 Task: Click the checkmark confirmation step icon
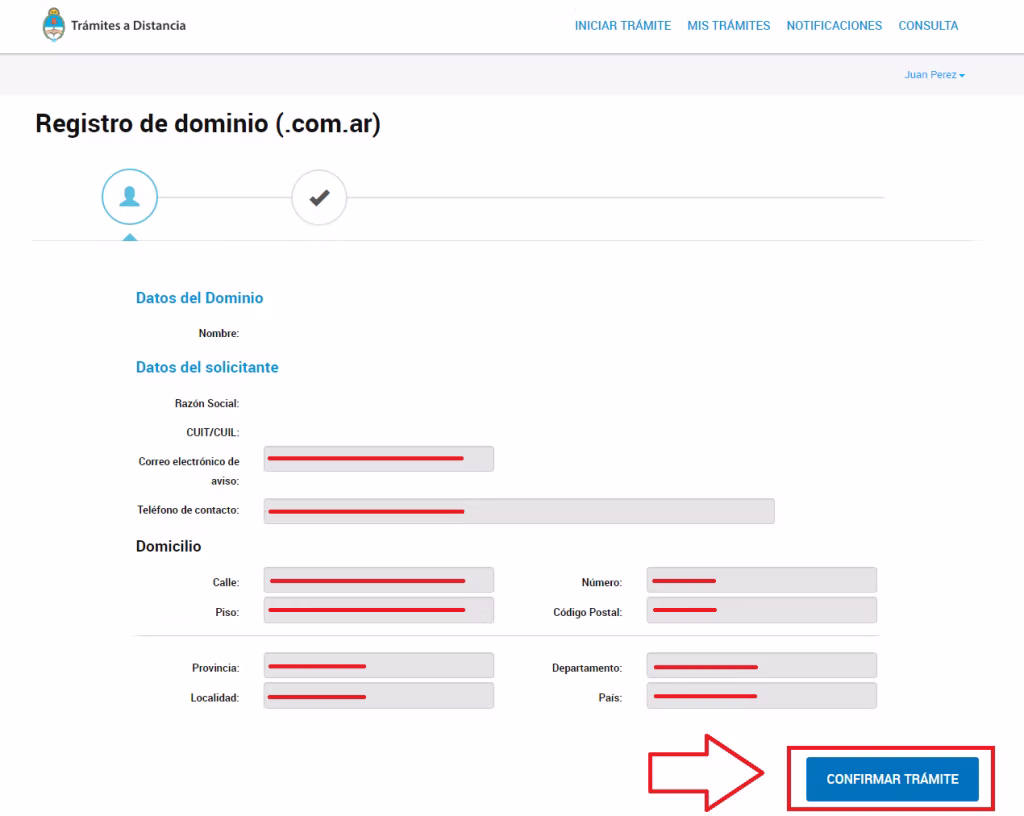coord(319,198)
